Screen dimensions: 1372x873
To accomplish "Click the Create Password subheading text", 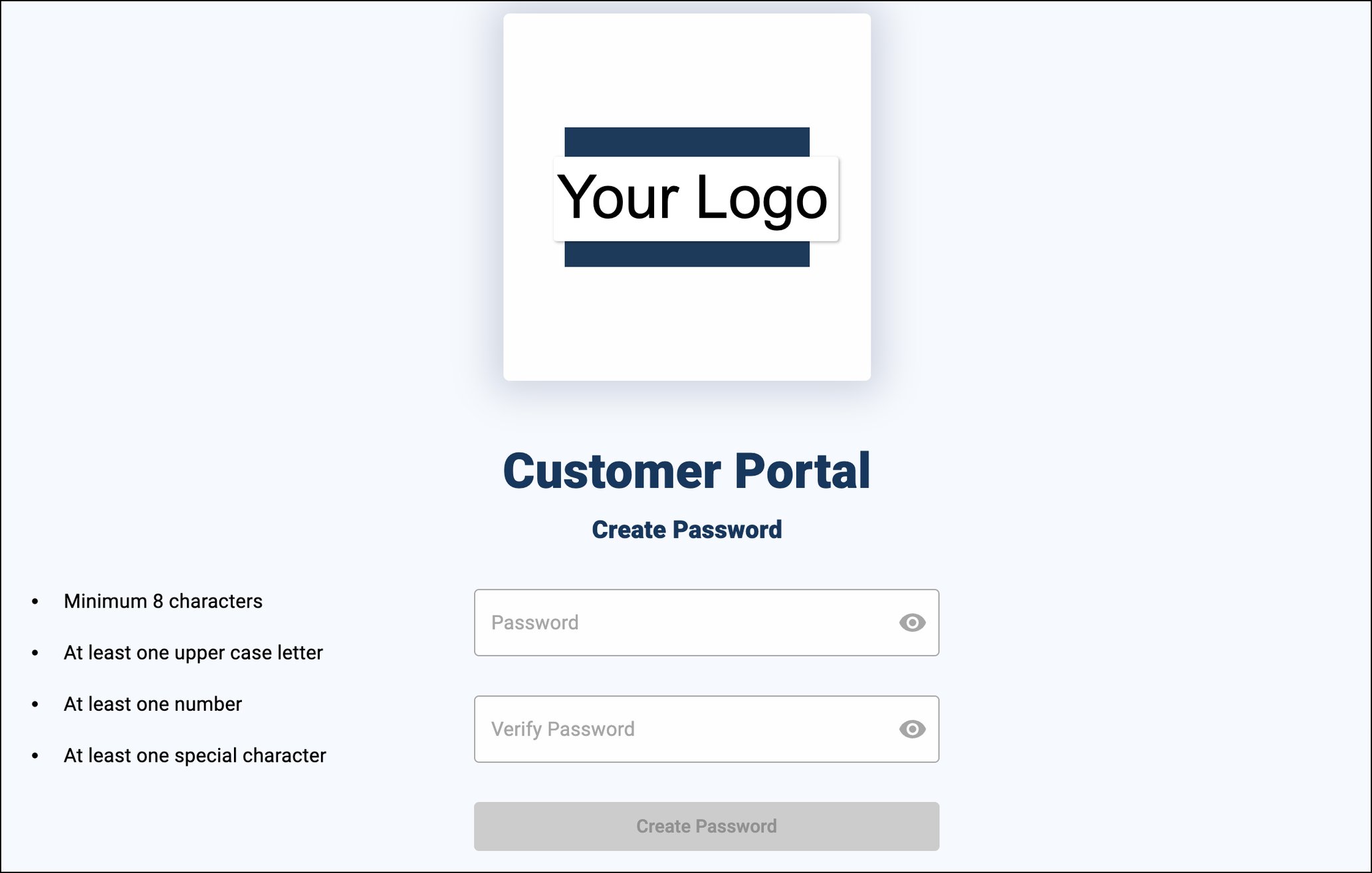I will pyautogui.click(x=687, y=530).
